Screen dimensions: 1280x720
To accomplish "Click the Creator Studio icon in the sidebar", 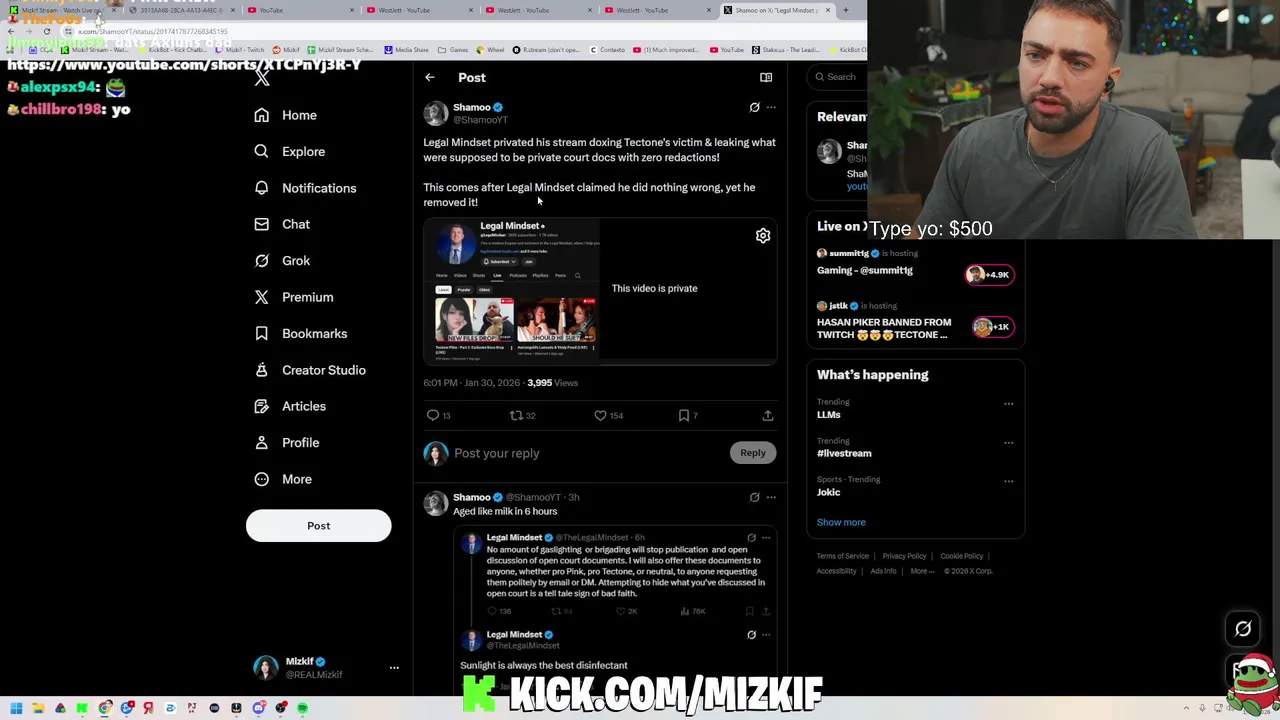I will coord(261,370).
